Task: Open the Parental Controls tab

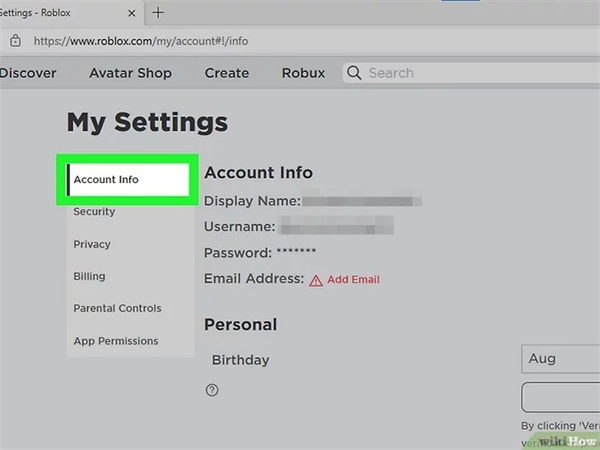Action: pyautogui.click(x=117, y=308)
